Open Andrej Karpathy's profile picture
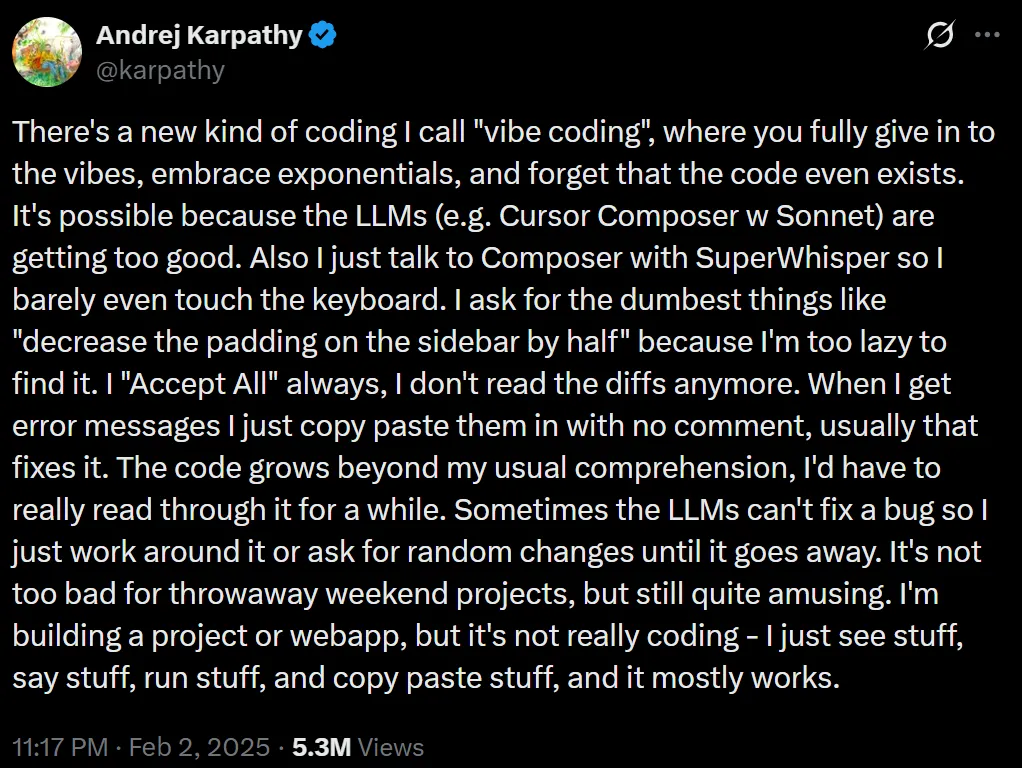The image size is (1022, 768). [x=46, y=51]
